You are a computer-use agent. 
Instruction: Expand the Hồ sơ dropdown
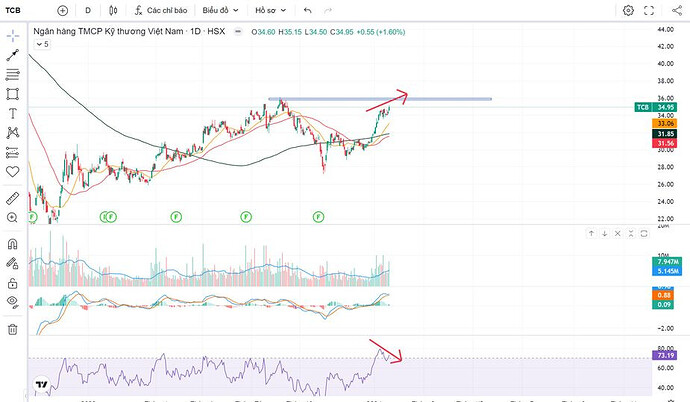(x=271, y=10)
